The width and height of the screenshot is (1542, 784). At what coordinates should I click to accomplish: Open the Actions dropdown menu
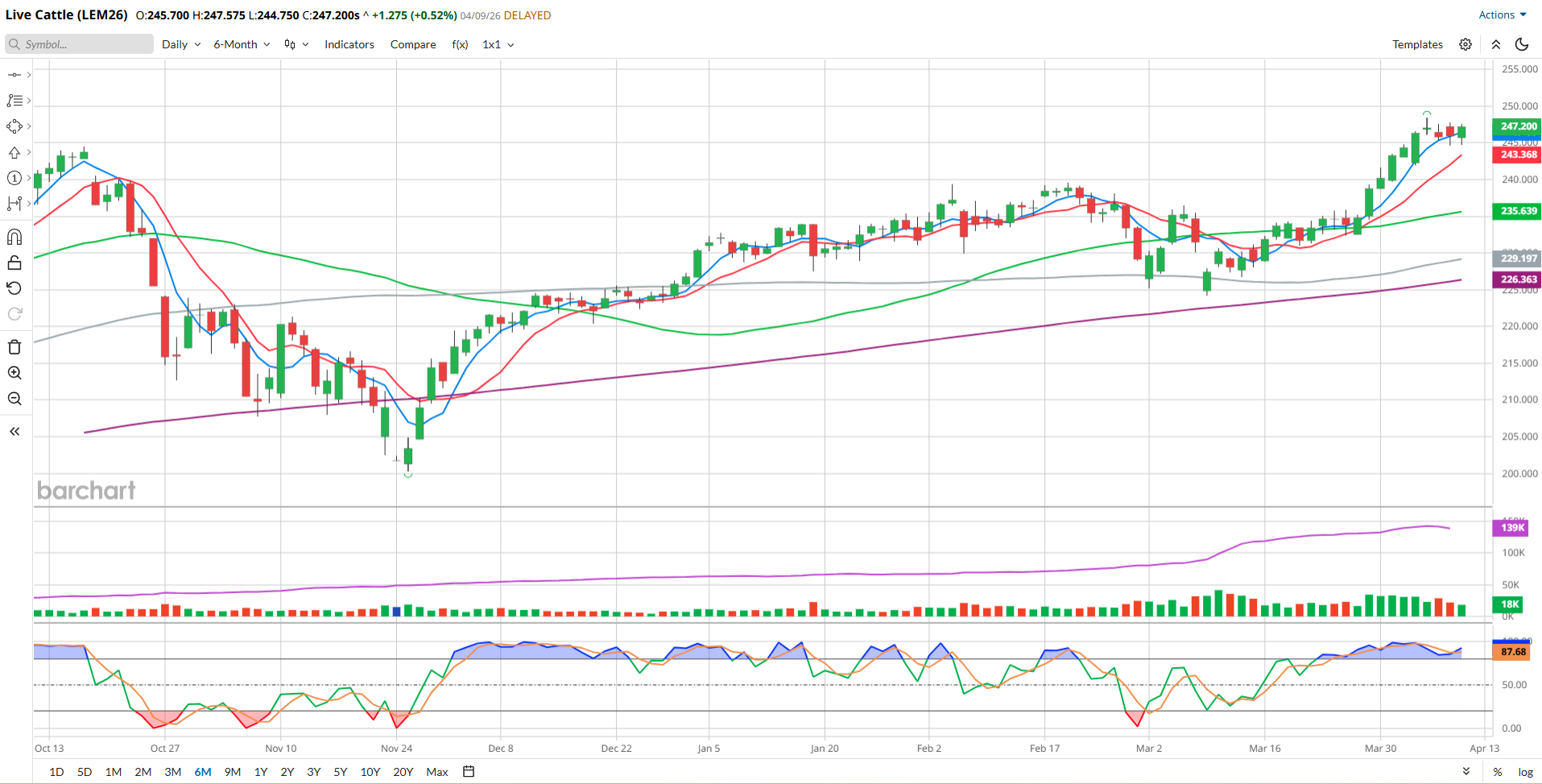1502,14
